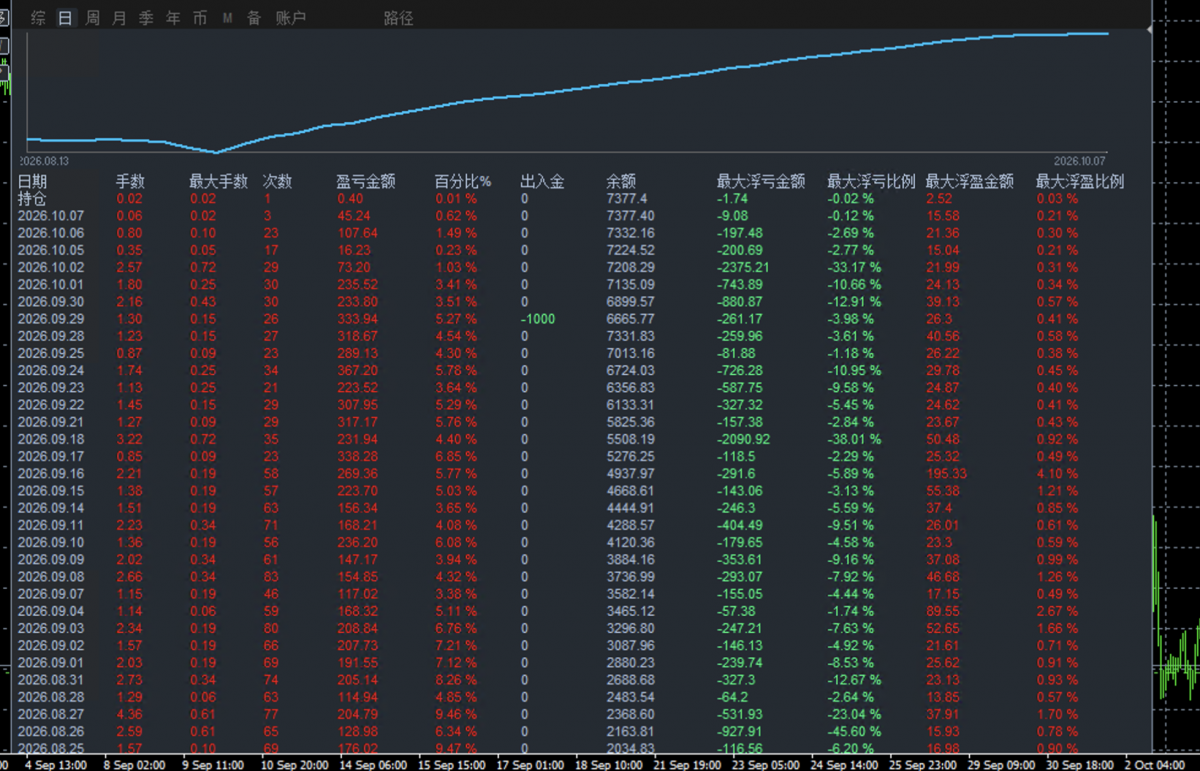Click the 2026.08.13 chart start date label
1200x771 pixels.
(45, 160)
